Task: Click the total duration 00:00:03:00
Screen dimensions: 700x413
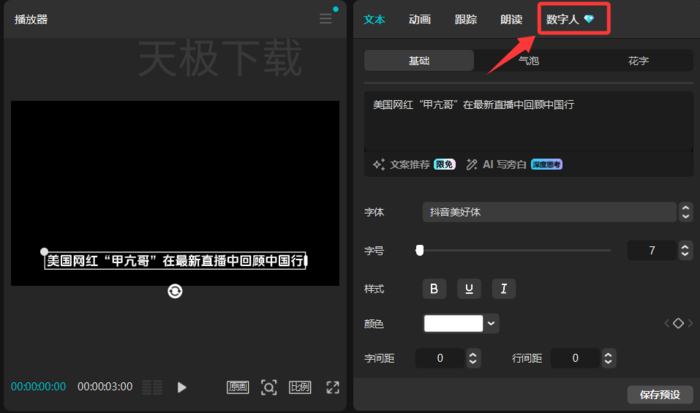Action: (105, 387)
